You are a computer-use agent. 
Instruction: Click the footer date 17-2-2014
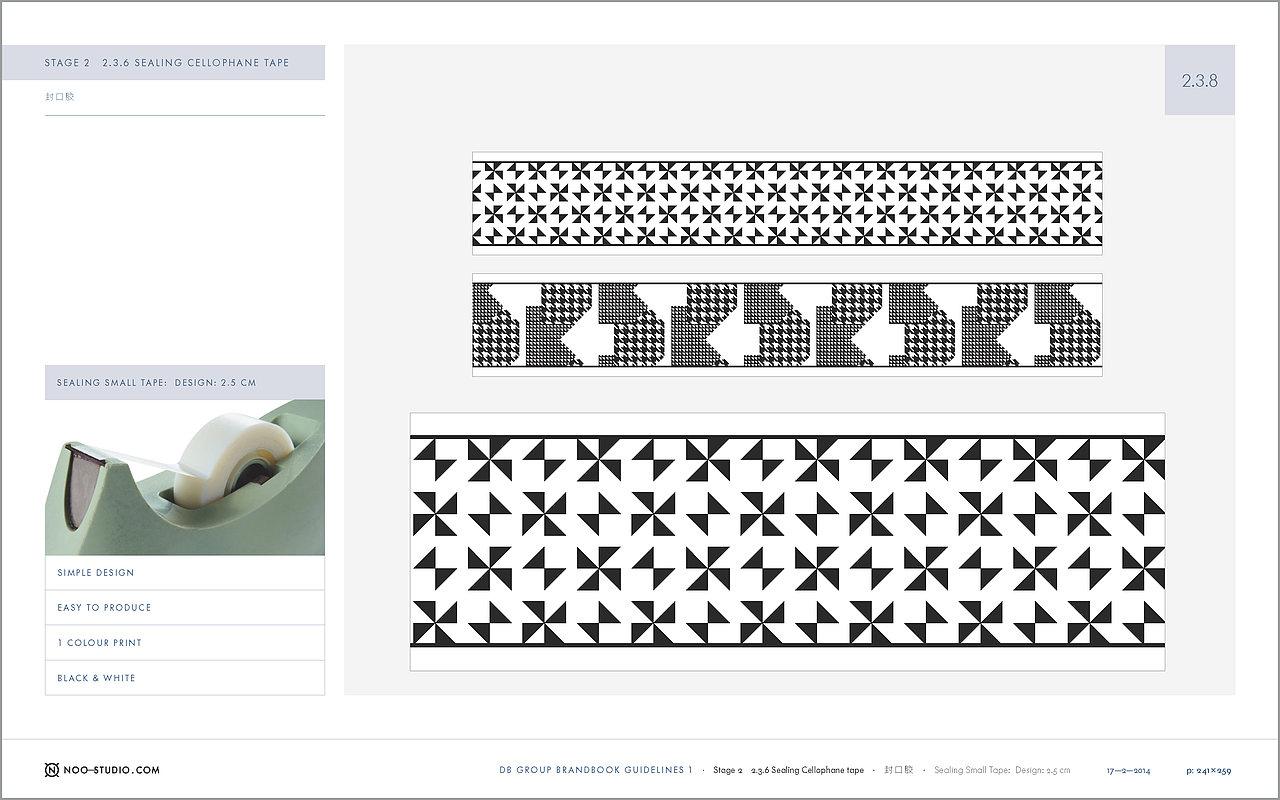1128,770
